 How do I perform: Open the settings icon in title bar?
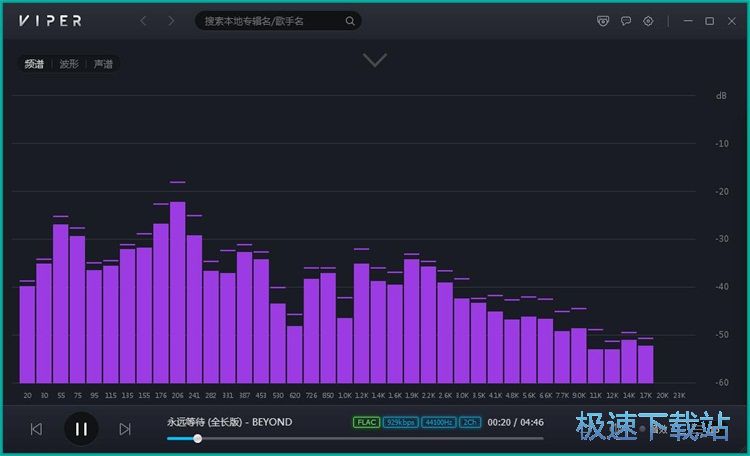coord(648,21)
